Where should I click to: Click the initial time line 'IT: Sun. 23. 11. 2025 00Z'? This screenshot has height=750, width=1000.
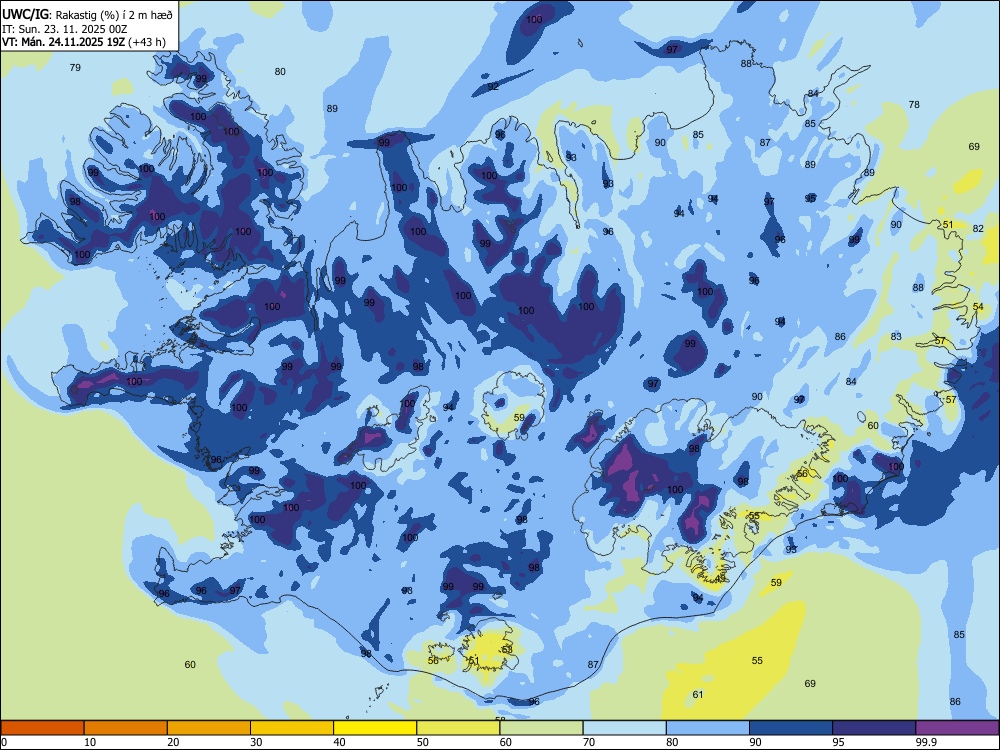tap(66, 29)
